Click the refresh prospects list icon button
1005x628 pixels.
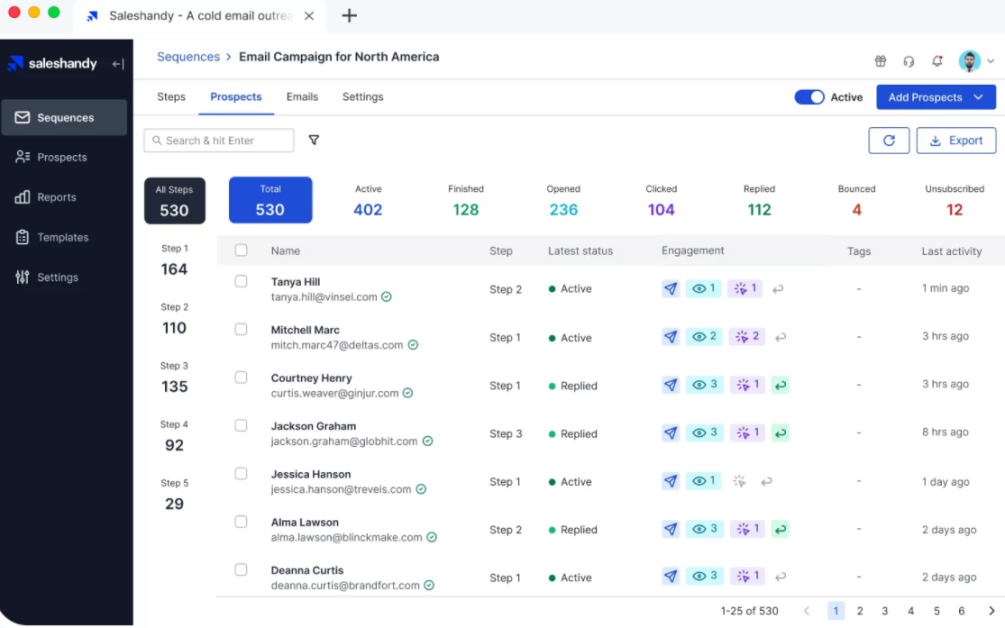[888, 141]
